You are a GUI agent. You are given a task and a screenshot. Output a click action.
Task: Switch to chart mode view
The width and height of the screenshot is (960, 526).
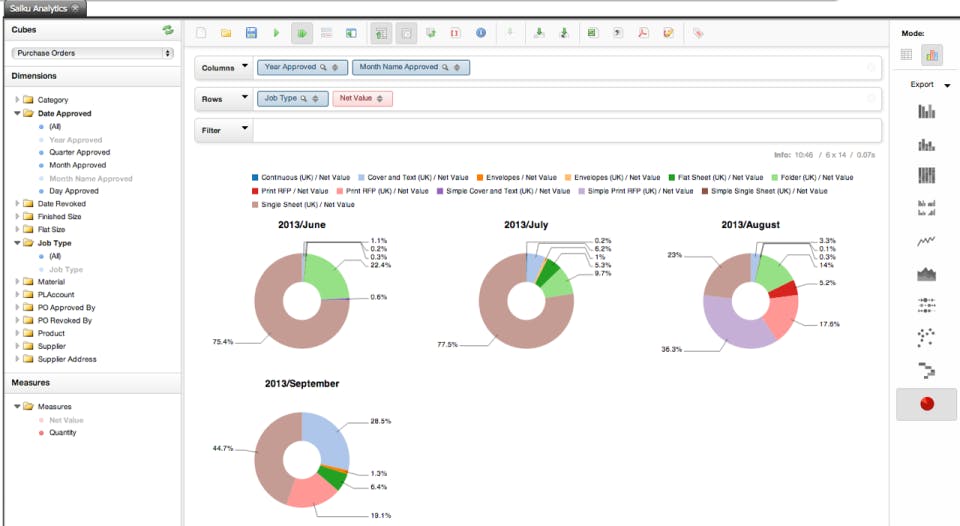pyautogui.click(x=931, y=55)
